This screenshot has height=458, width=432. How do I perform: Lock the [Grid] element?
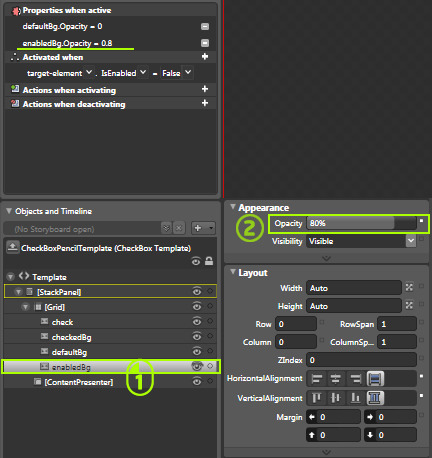[x=210, y=306]
